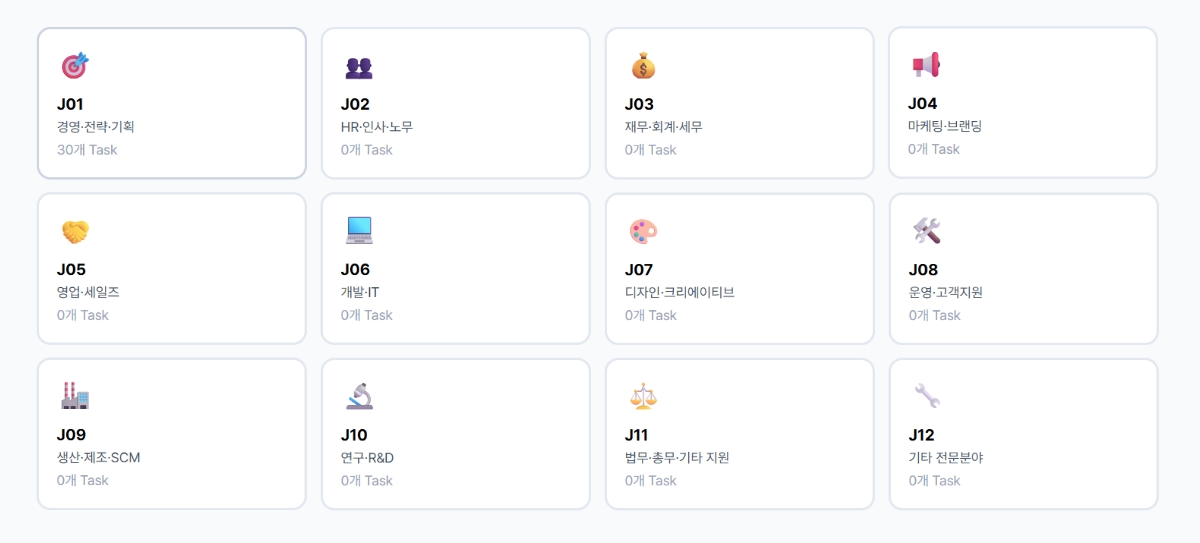The width and height of the screenshot is (1200, 543).
Task: Click the paint palette icon on J07
Action: (643, 232)
